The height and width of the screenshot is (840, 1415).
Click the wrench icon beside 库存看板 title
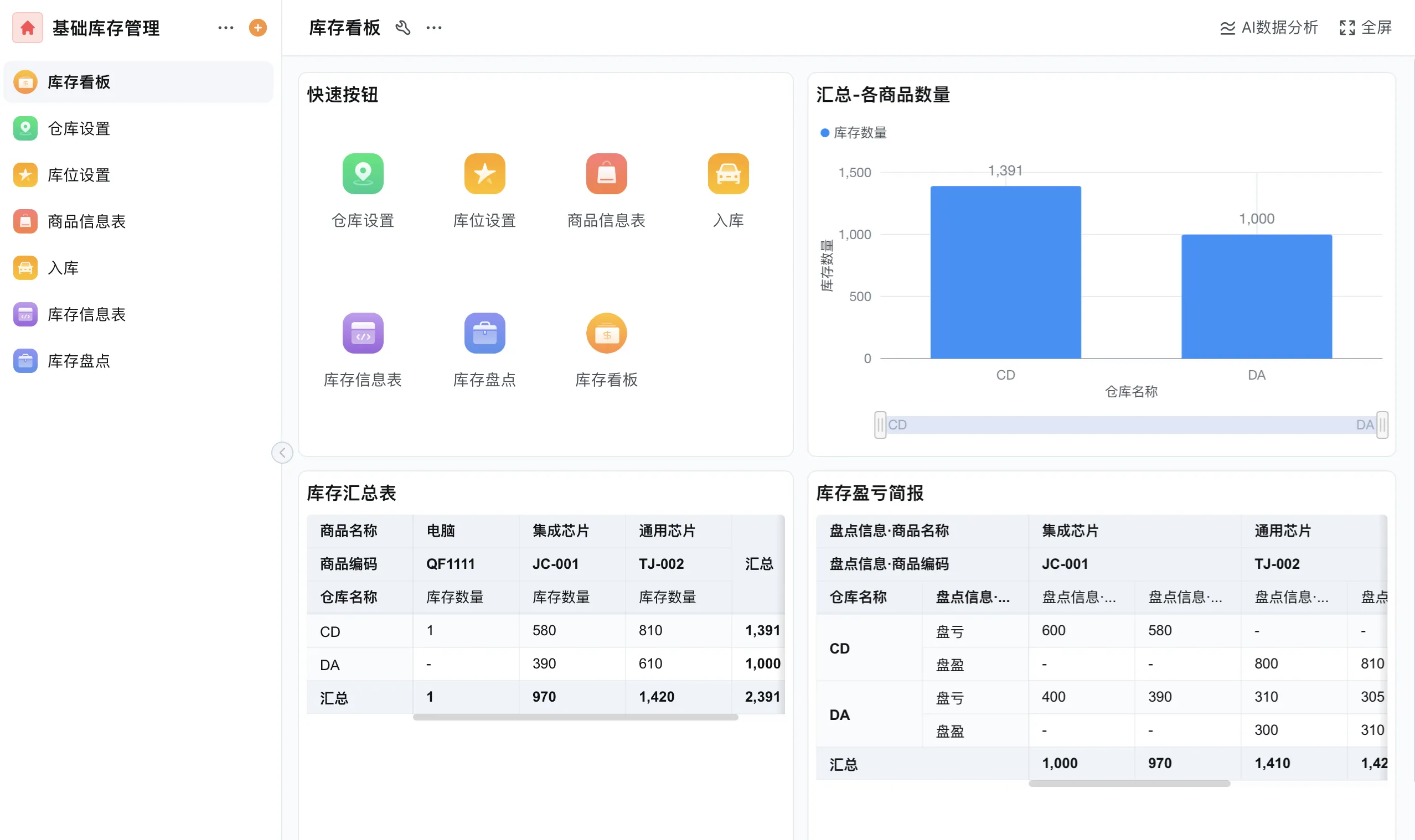point(403,27)
